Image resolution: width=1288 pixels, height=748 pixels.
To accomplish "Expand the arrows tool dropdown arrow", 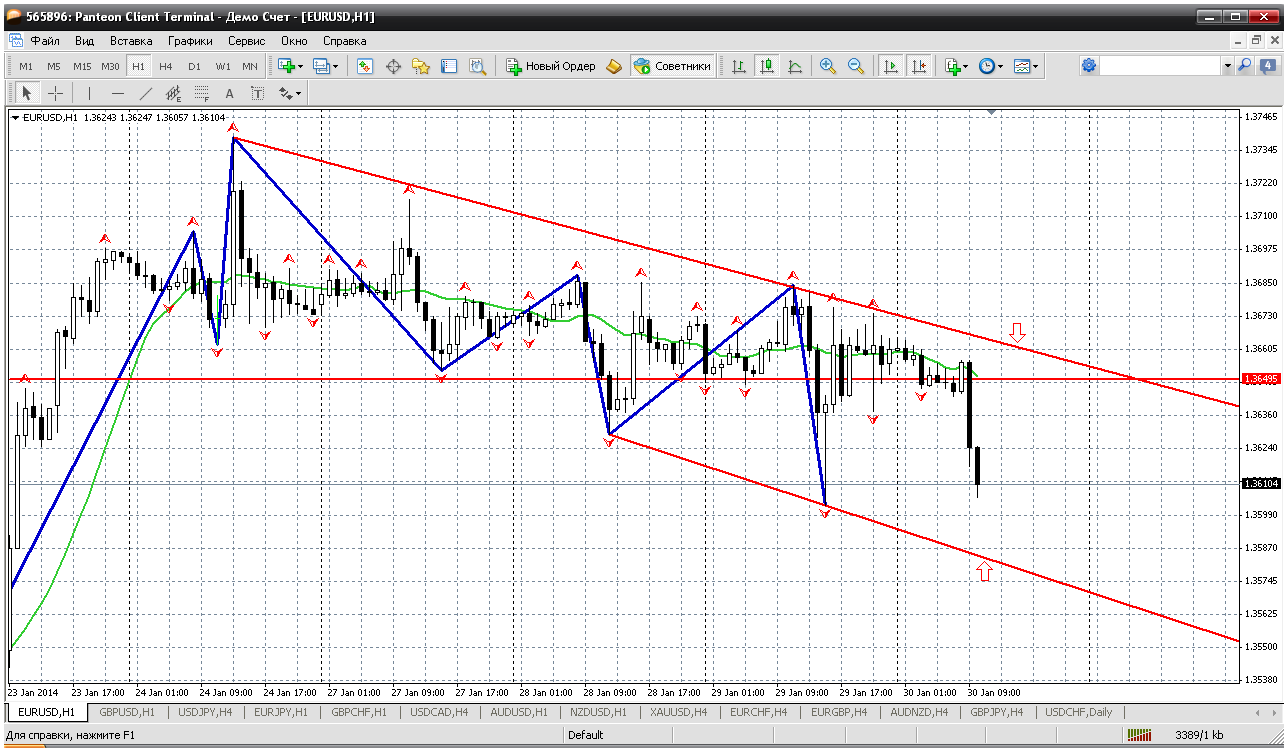I will 298,93.
